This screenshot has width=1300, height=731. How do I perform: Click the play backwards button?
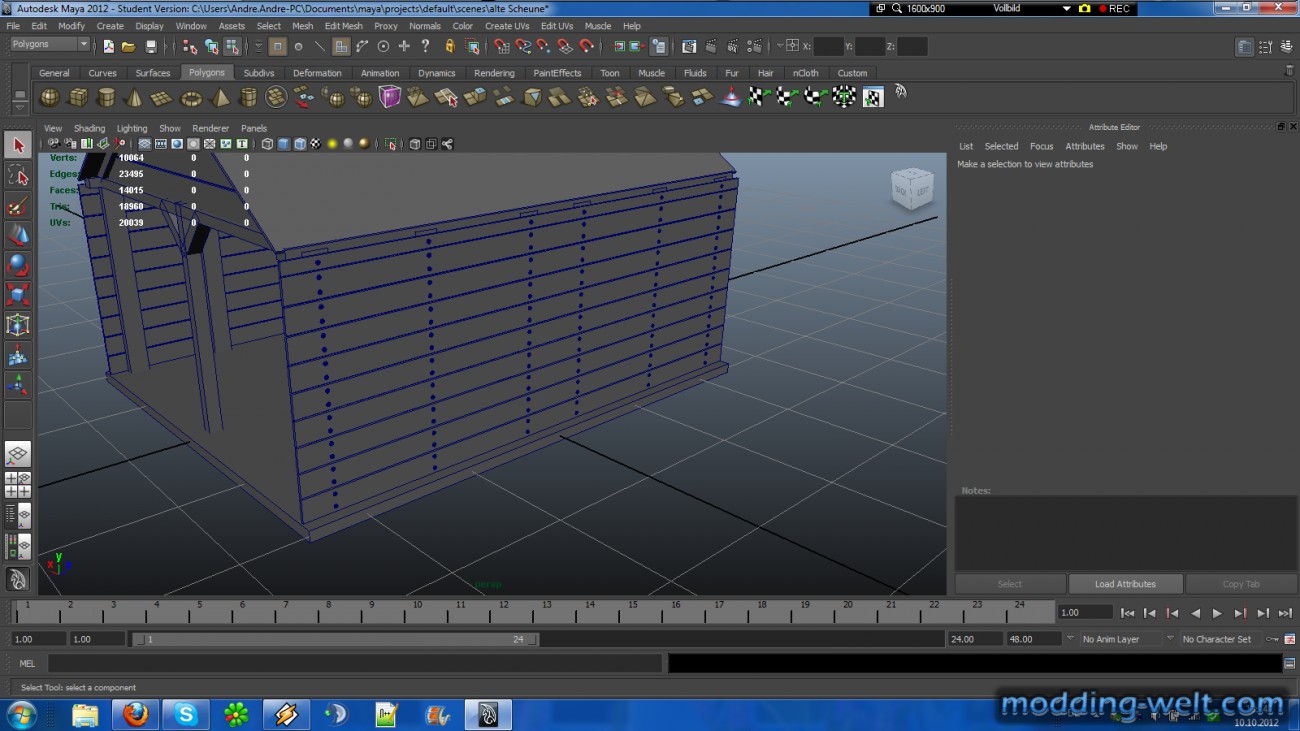[1195, 613]
